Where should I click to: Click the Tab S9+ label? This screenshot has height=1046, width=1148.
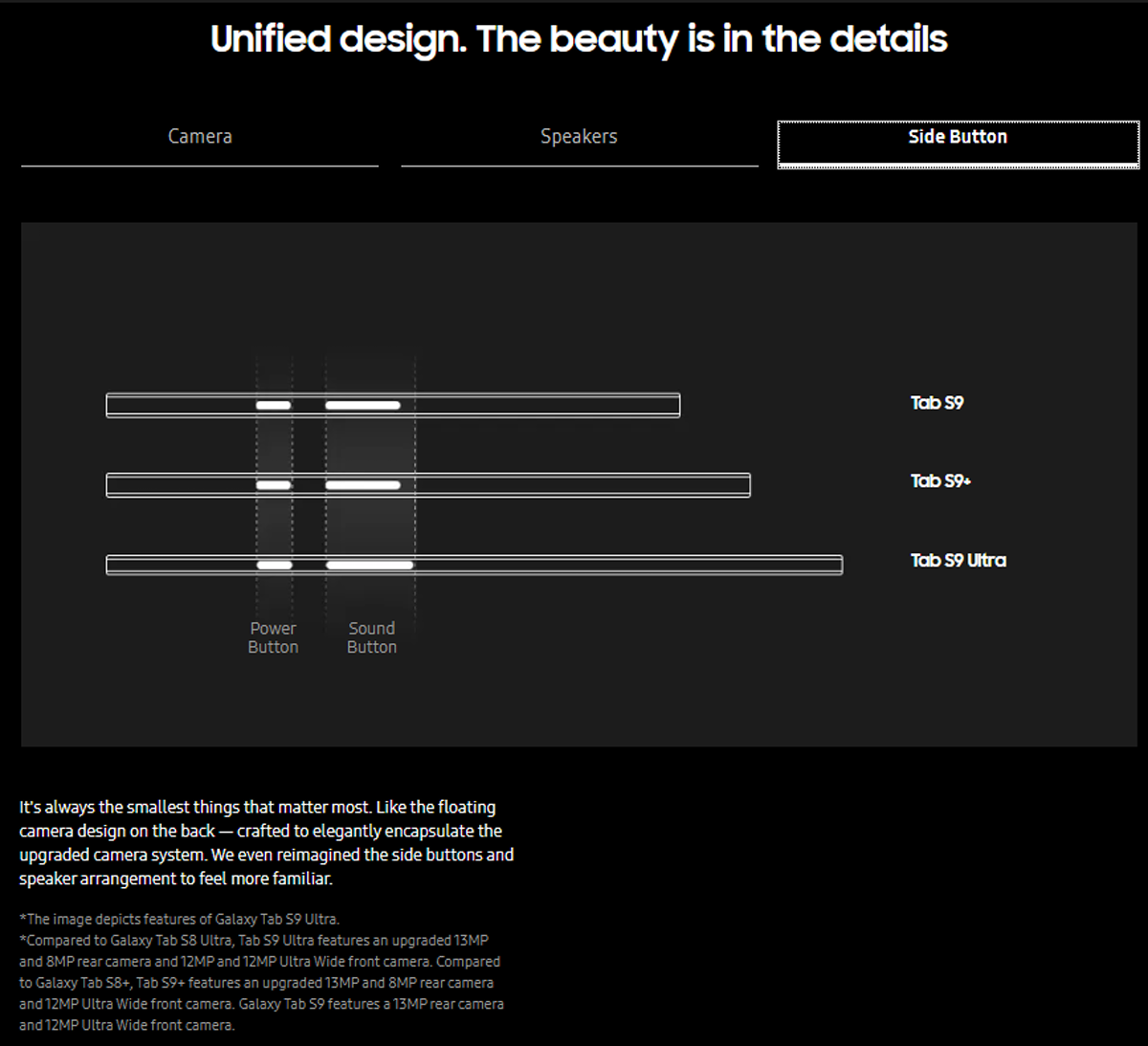(940, 481)
